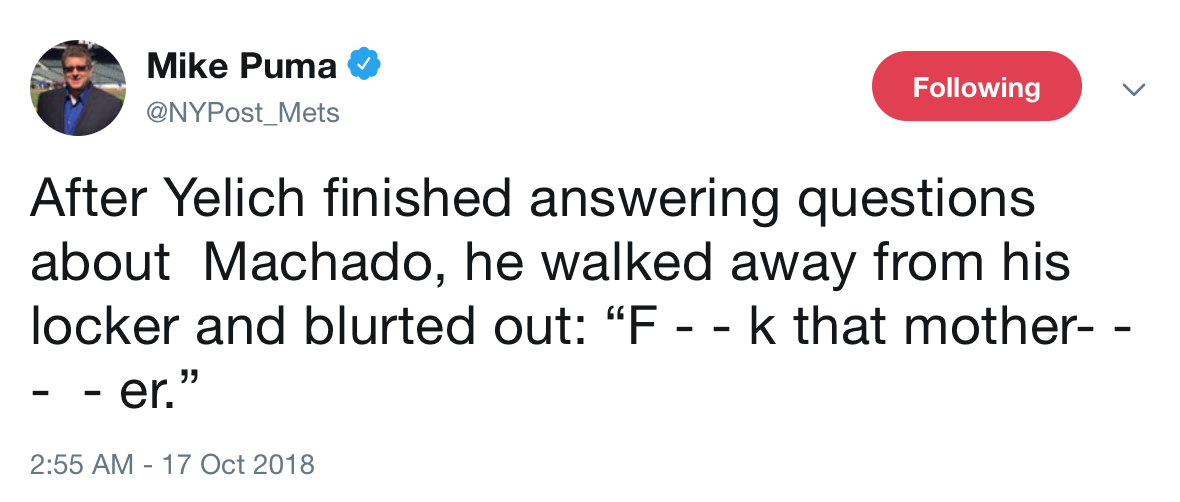Click the word "about" in the tweet
This screenshot has width=1180, height=502.
coord(100,263)
